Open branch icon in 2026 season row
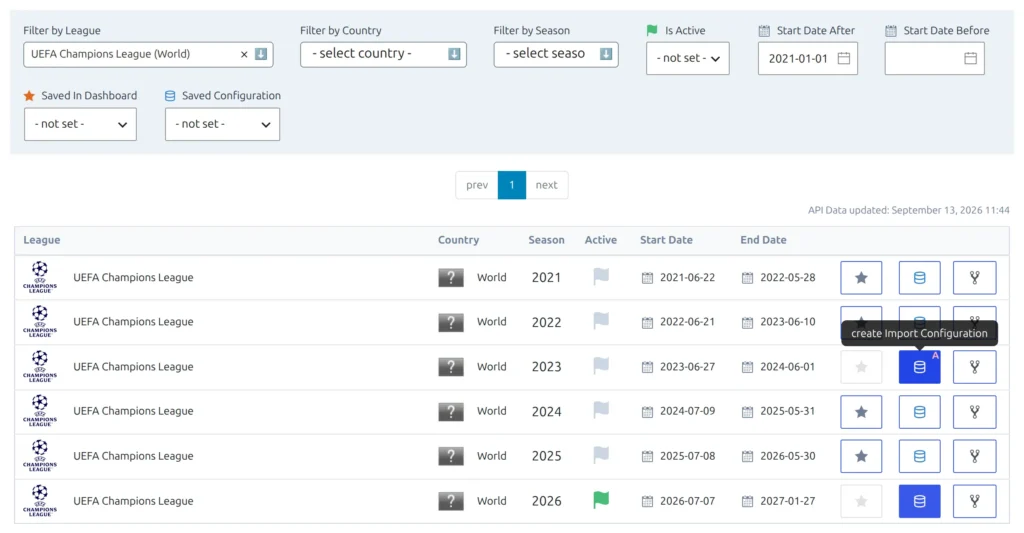The width and height of the screenshot is (1024, 533). (x=974, y=501)
